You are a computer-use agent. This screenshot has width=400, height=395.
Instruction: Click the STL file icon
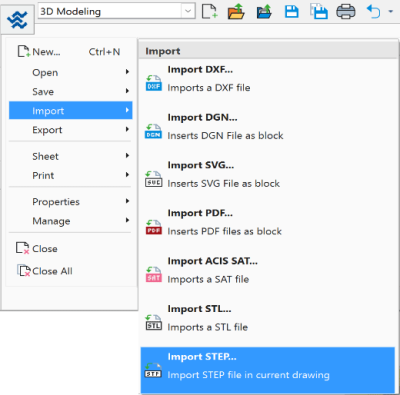[x=154, y=323]
